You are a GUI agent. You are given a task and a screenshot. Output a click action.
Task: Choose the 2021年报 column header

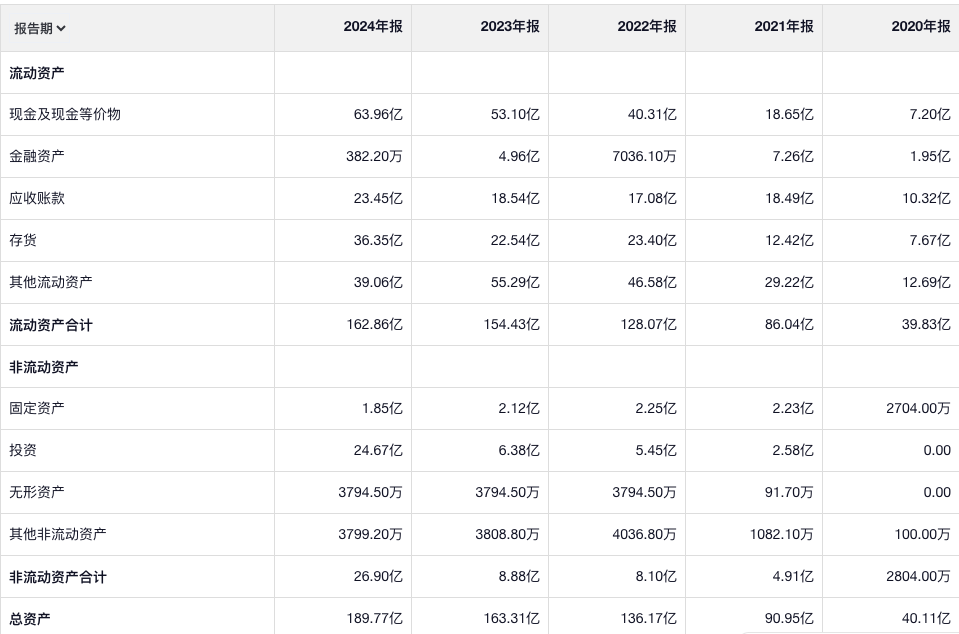click(x=784, y=27)
